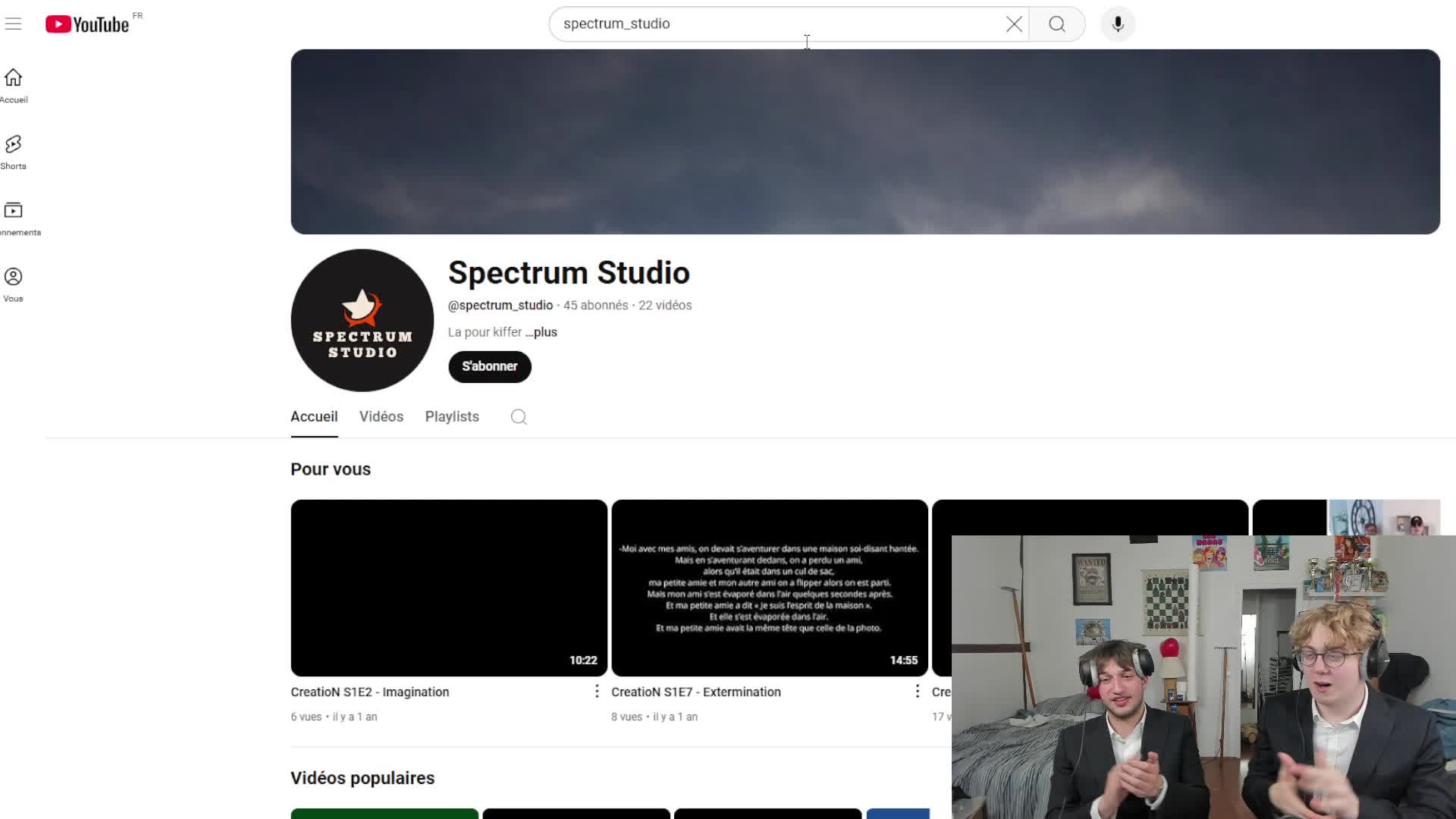This screenshot has width=1456, height=819.
Task: Clear the search box with X
Action: [1014, 24]
